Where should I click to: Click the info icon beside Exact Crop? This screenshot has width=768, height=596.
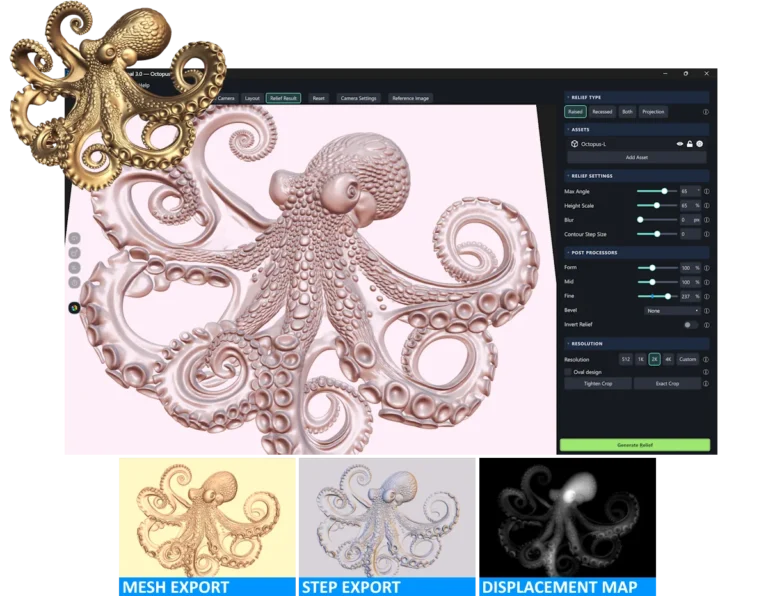tap(706, 384)
